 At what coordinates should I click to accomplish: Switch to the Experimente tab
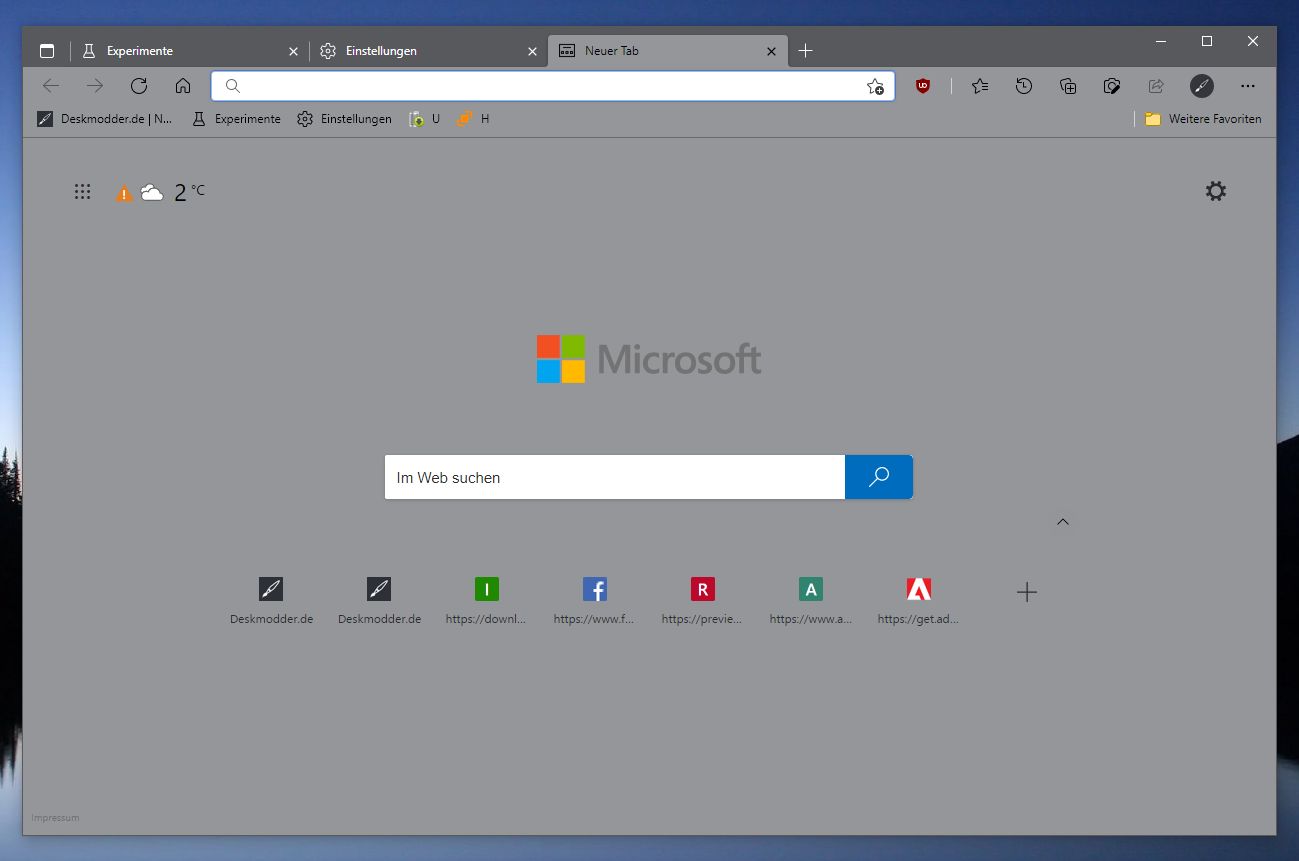pos(188,51)
